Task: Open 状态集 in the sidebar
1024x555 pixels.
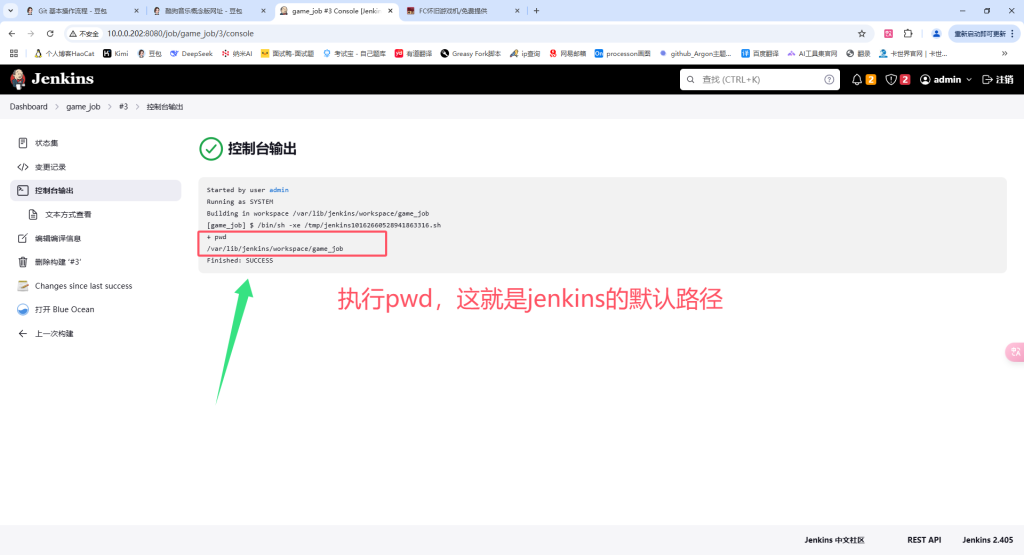Action: 46,143
